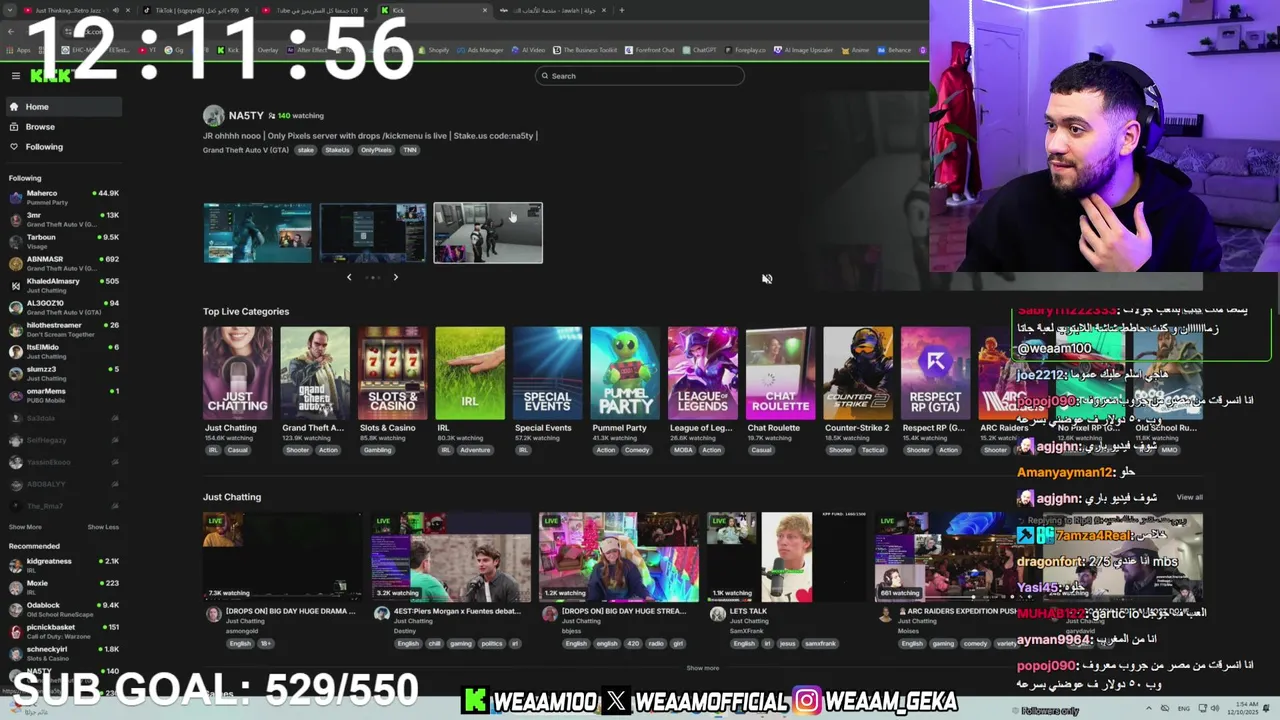Open KhaledAlmasry channel in Following list
Image resolution: width=1280 pixels, height=720 pixels.
tap(62, 285)
